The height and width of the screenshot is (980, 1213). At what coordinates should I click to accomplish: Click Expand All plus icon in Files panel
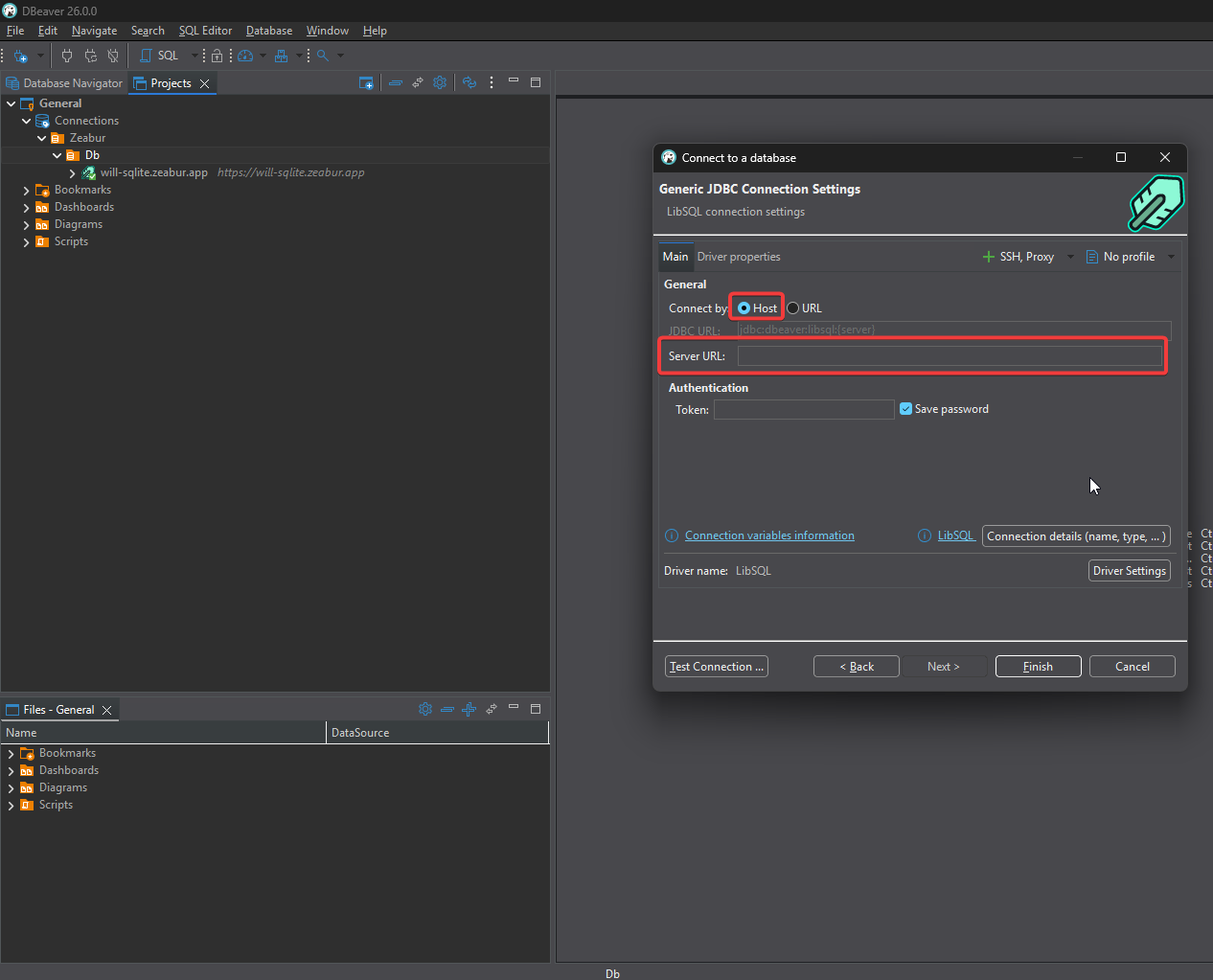[469, 709]
